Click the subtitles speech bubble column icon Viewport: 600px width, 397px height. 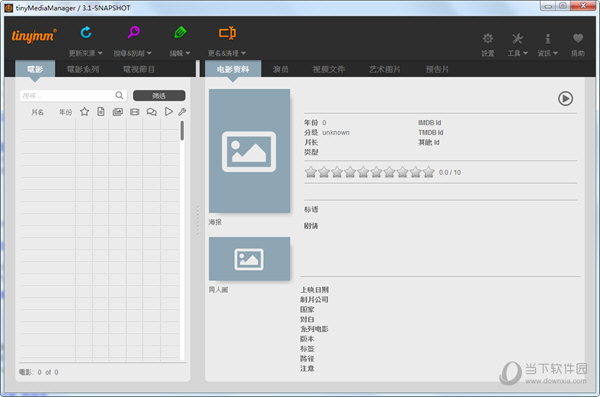coord(152,112)
